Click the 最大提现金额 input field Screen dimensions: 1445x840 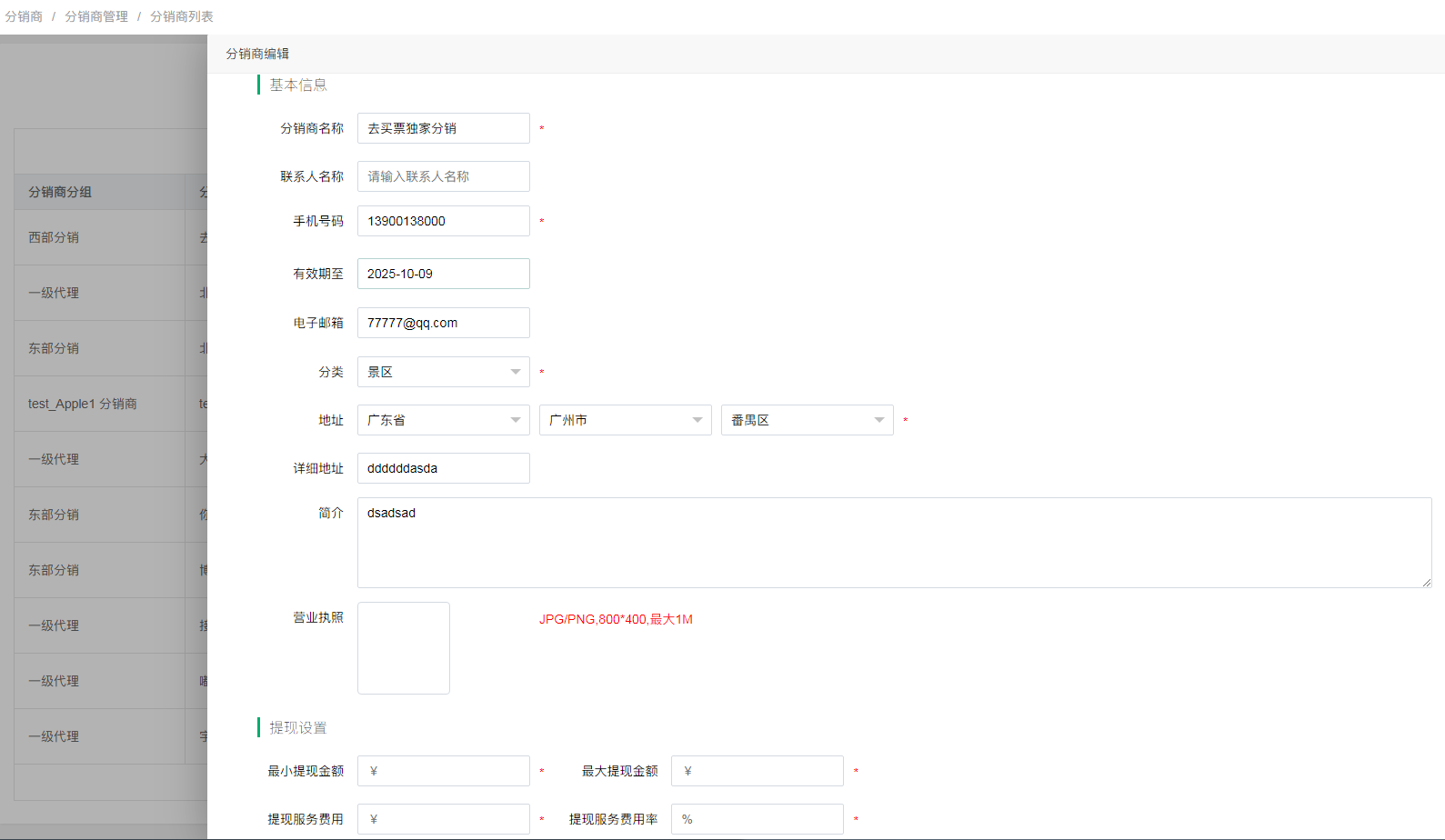point(757,771)
